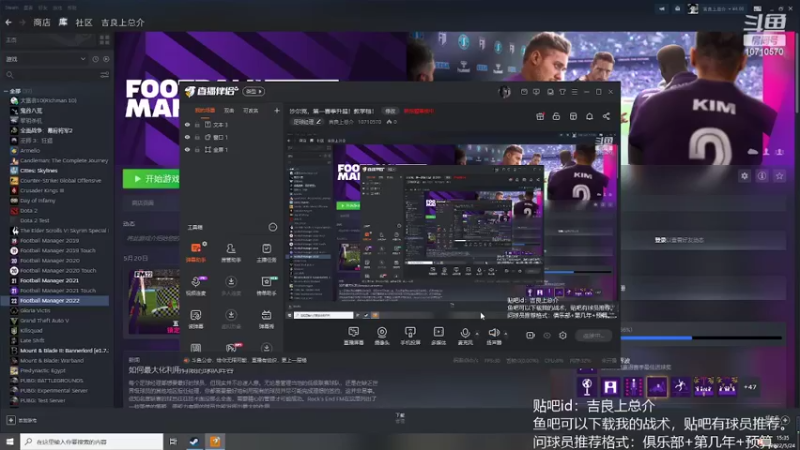Open the gift box icon in streaming header
The width and height of the screenshot is (800, 450).
pos(540,116)
